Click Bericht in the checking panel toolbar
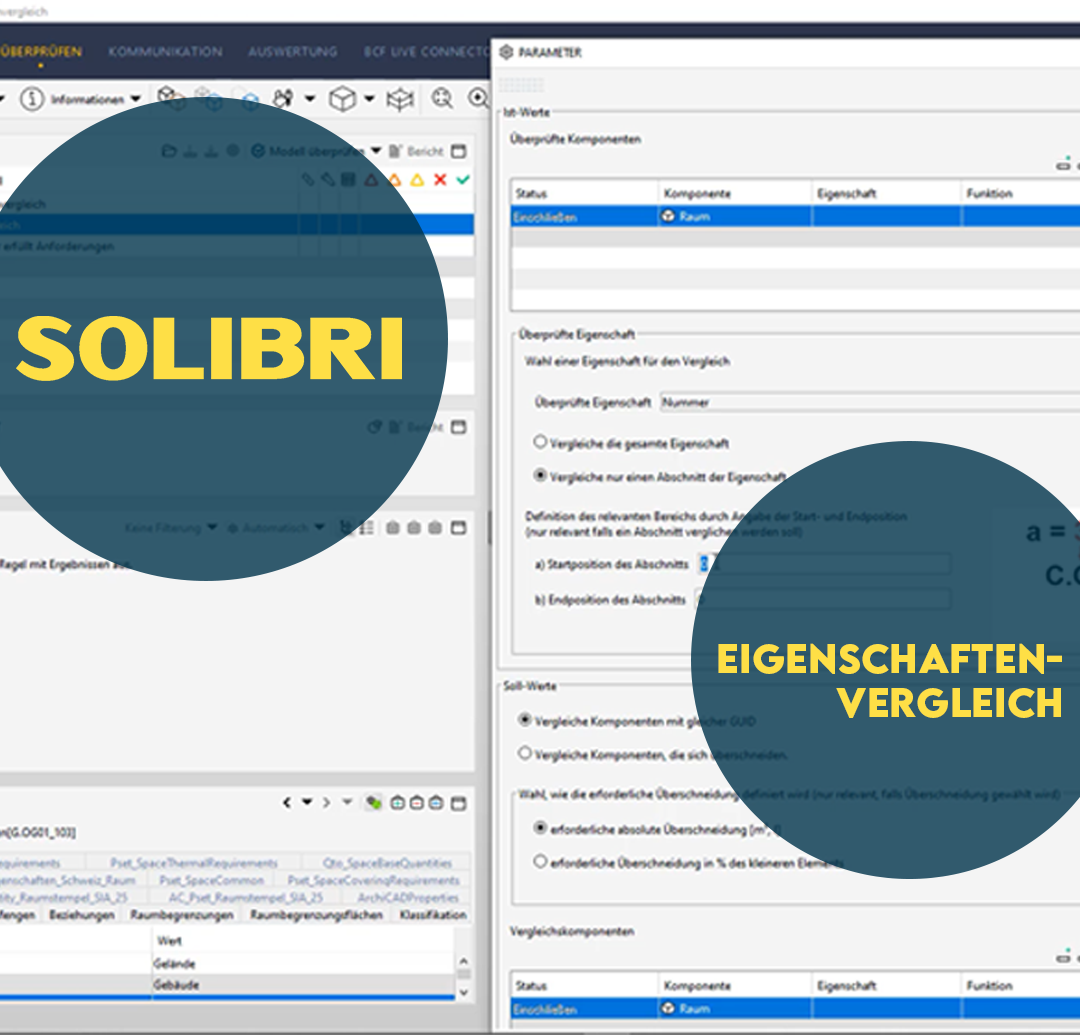Screen dimensions: 1080x1035 pyautogui.click(x=417, y=151)
